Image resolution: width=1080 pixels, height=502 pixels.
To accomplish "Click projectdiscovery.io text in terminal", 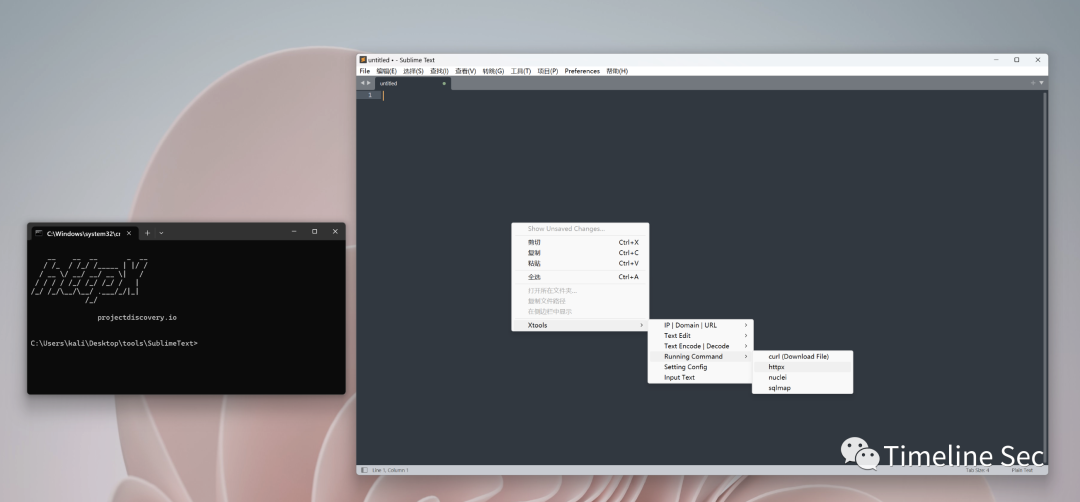I will click(137, 317).
